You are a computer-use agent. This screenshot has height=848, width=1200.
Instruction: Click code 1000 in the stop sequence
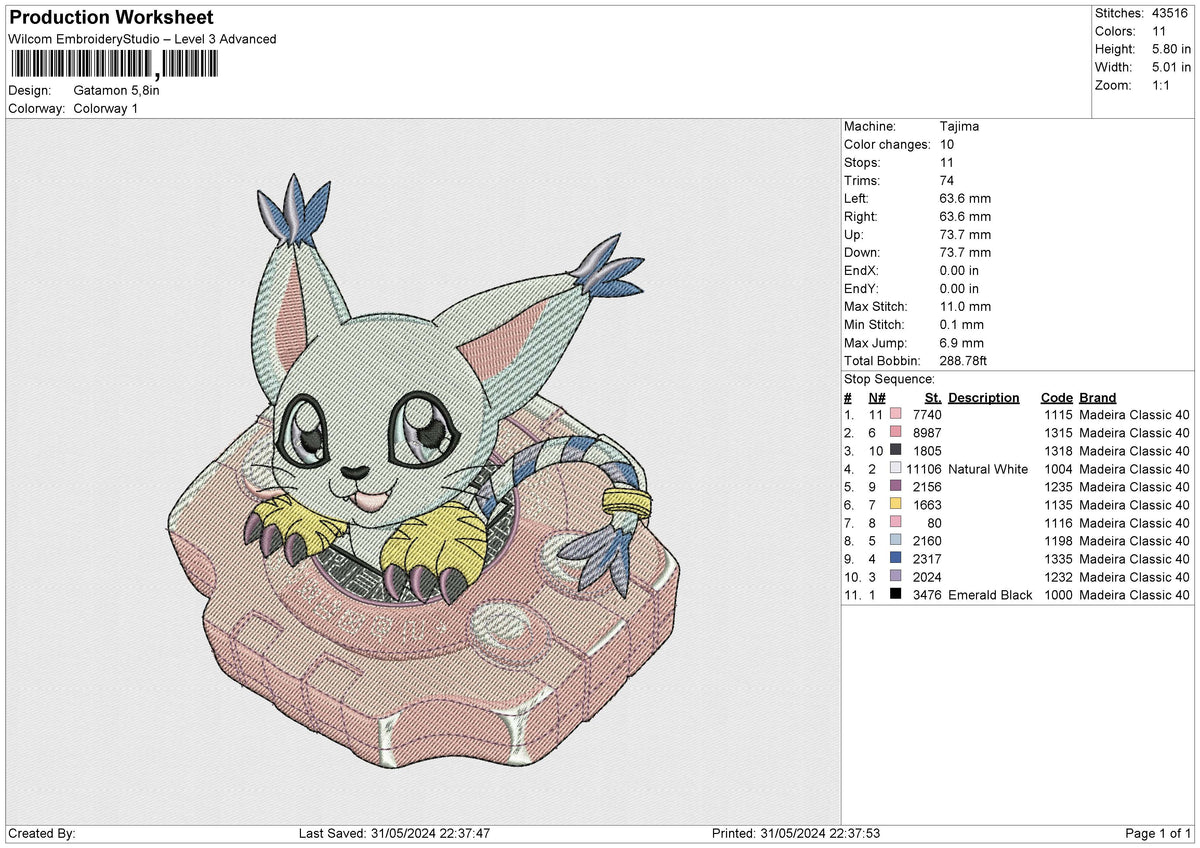1058,595
